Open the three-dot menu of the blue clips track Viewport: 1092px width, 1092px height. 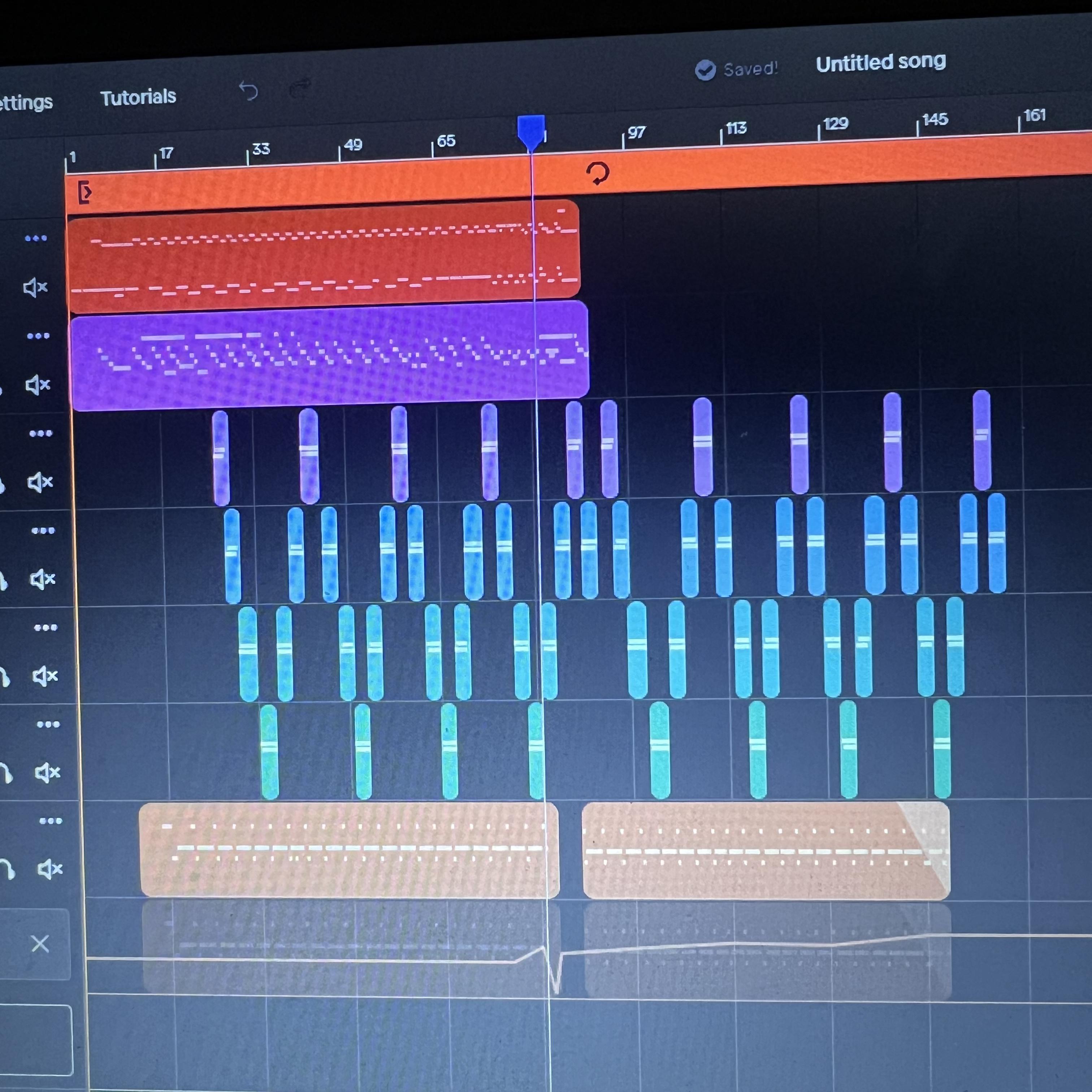click(43, 531)
